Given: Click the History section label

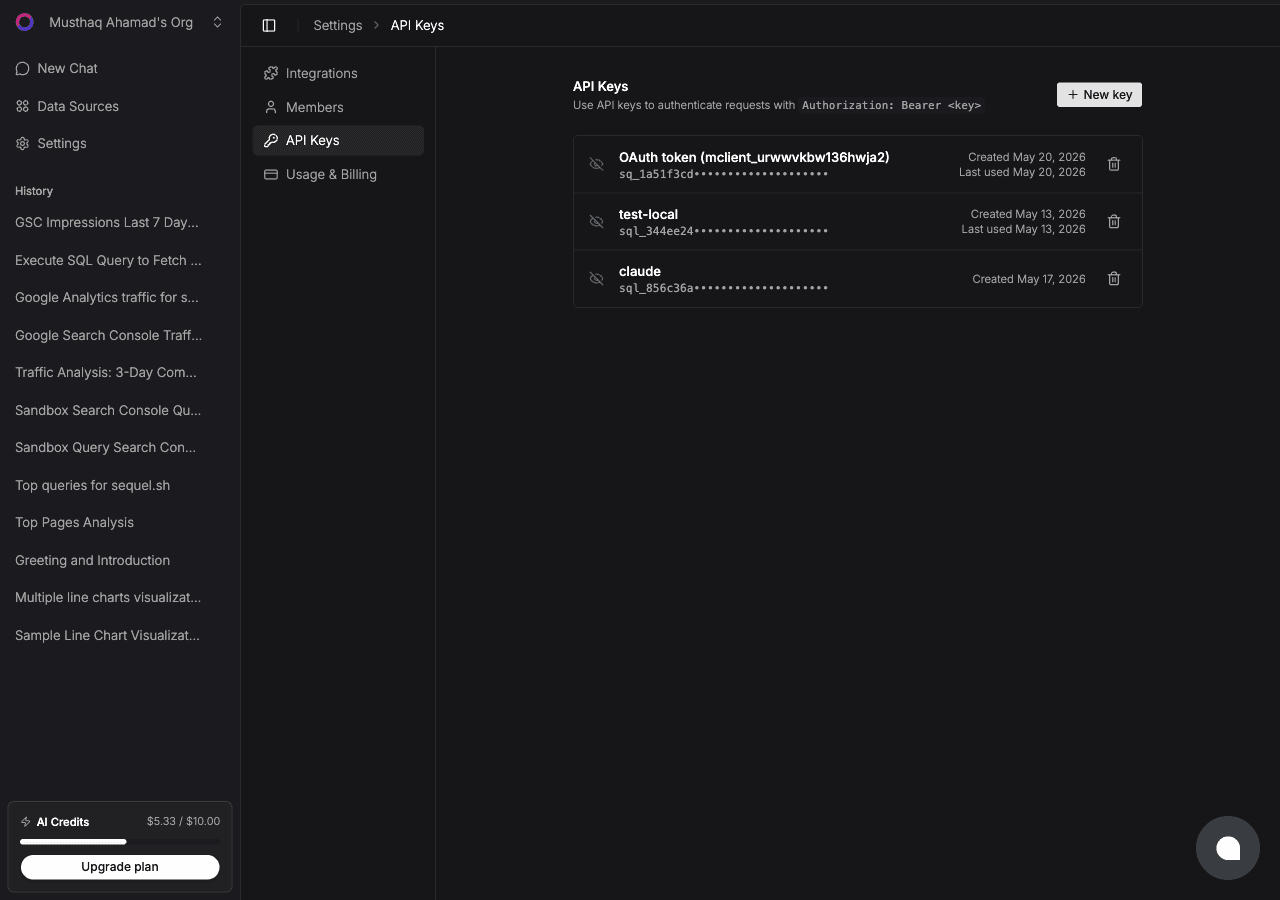Looking at the screenshot, I should pyautogui.click(x=34, y=191).
